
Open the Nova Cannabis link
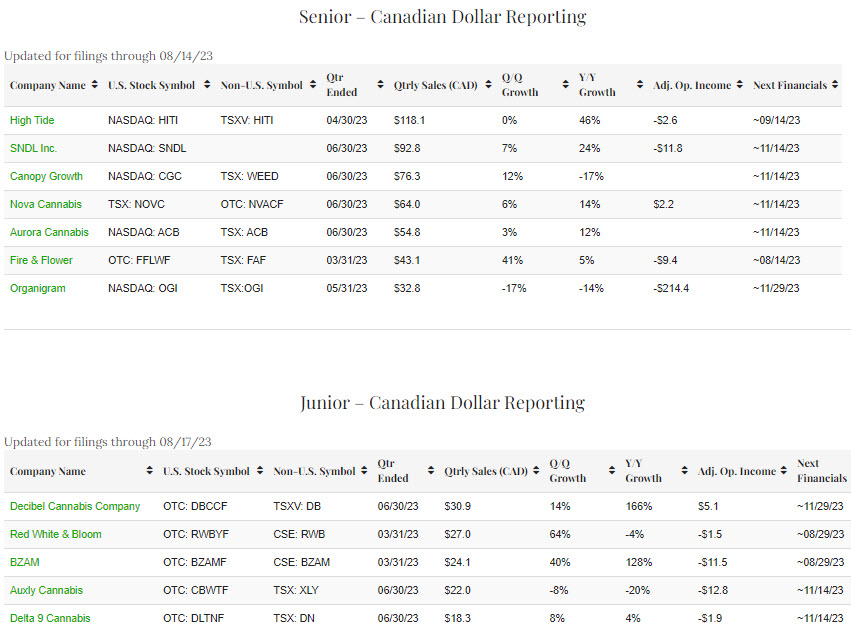coord(46,204)
